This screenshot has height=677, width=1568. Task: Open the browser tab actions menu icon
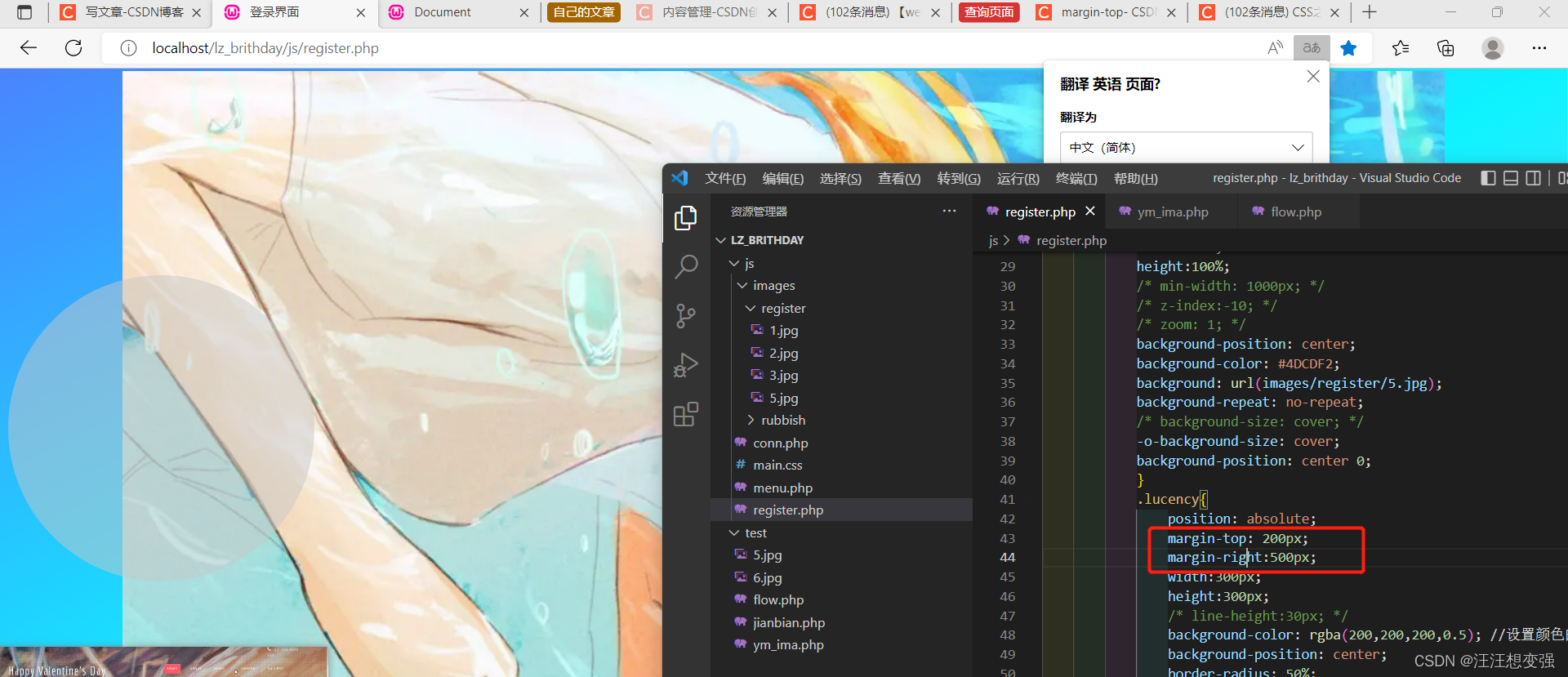point(24,12)
